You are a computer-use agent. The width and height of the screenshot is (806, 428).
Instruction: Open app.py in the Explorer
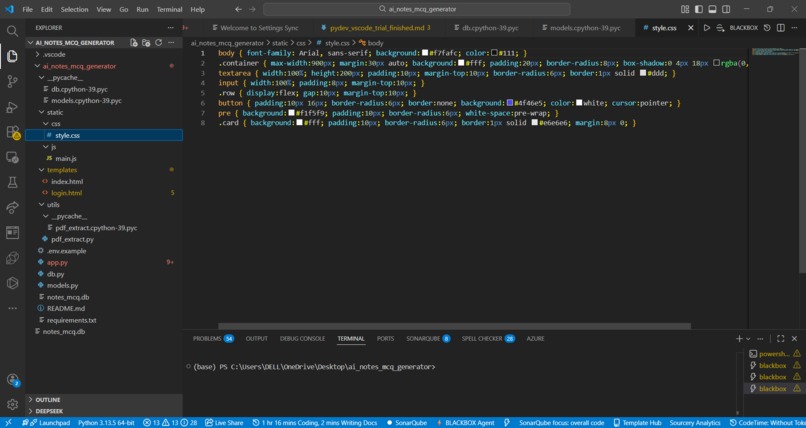[57, 262]
